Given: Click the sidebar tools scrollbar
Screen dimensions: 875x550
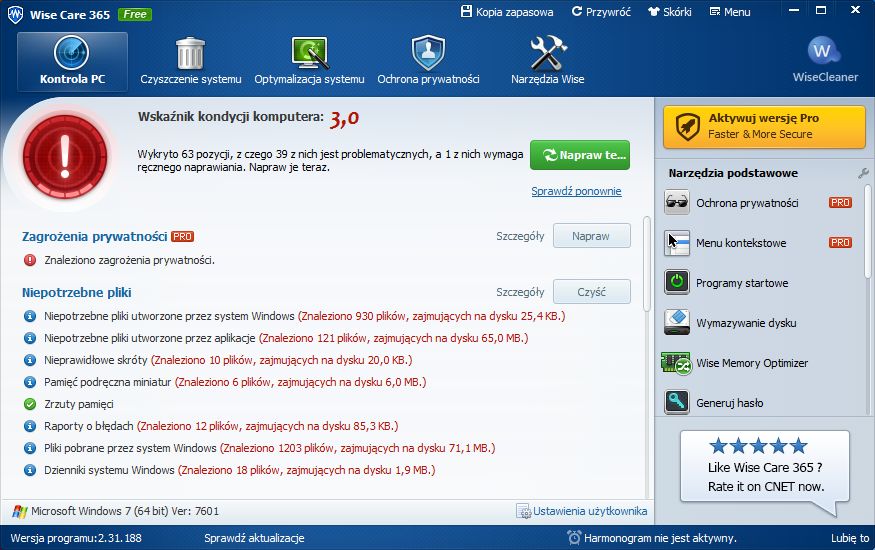Looking at the screenshot, I should click(868, 231).
